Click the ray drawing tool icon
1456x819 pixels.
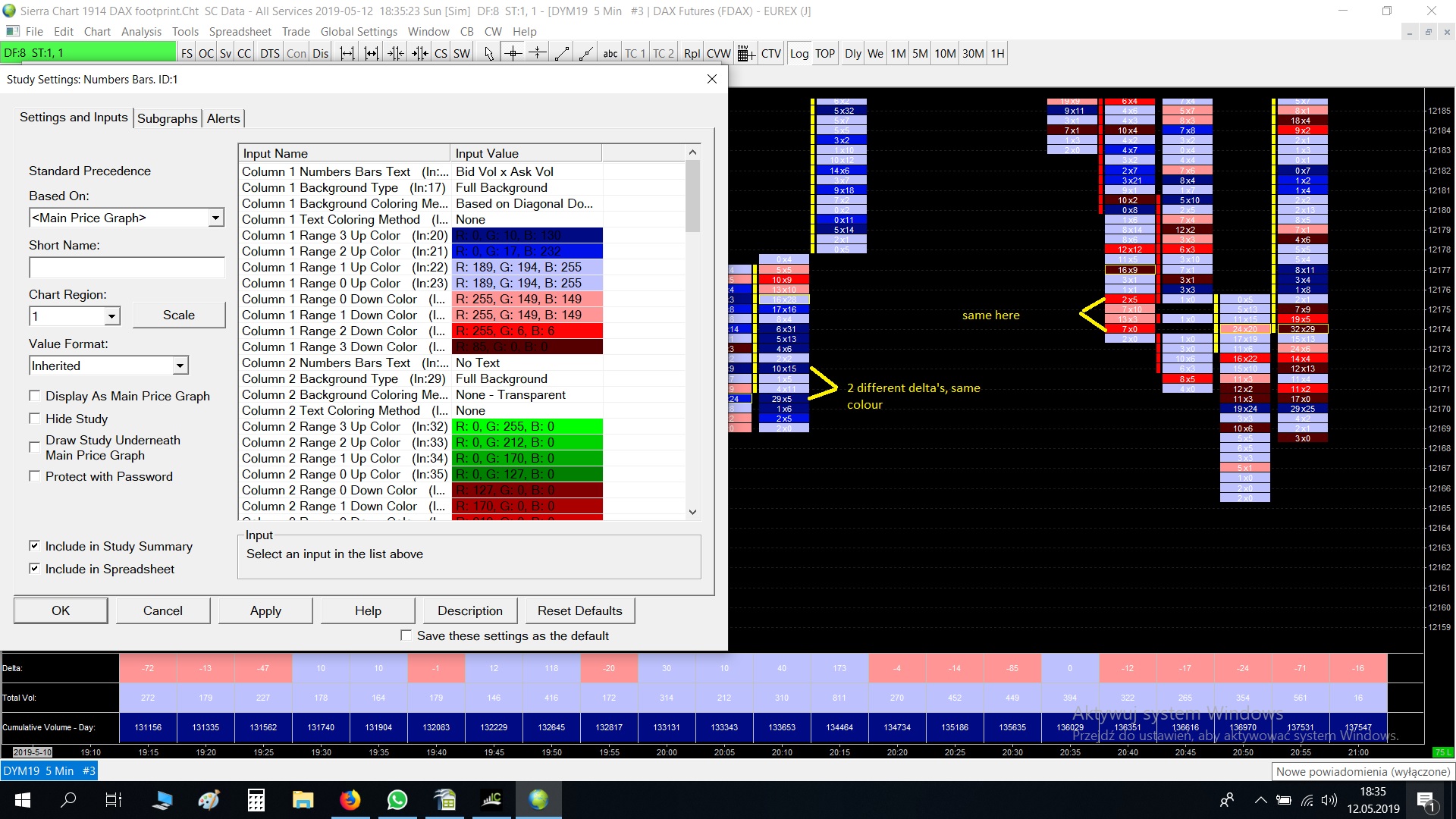pyautogui.click(x=586, y=54)
